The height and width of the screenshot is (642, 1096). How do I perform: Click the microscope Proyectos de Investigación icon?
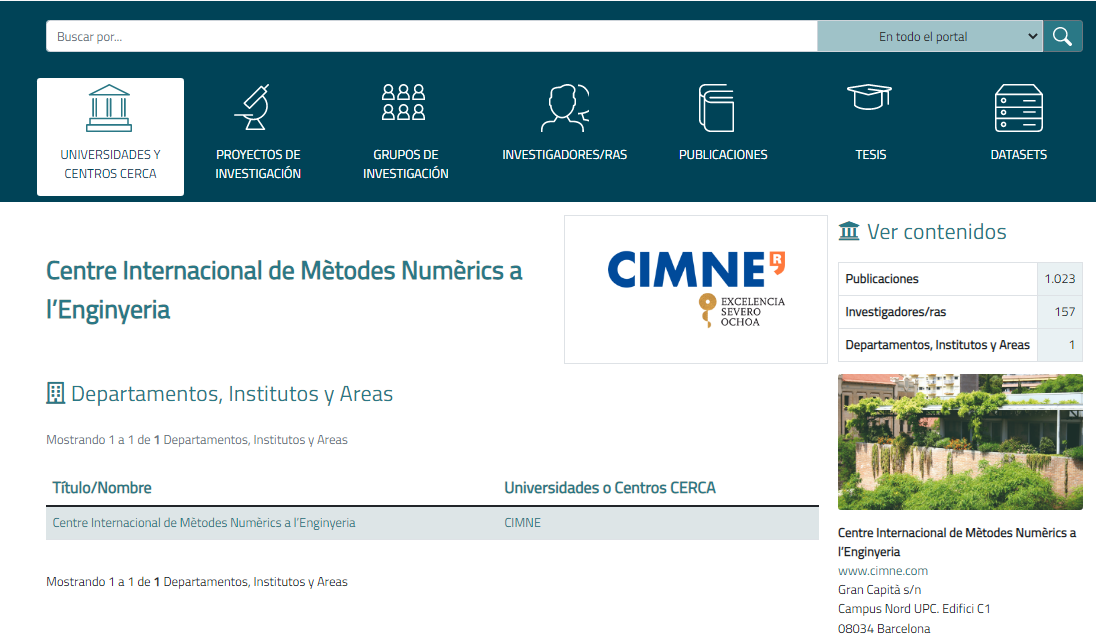(x=257, y=108)
